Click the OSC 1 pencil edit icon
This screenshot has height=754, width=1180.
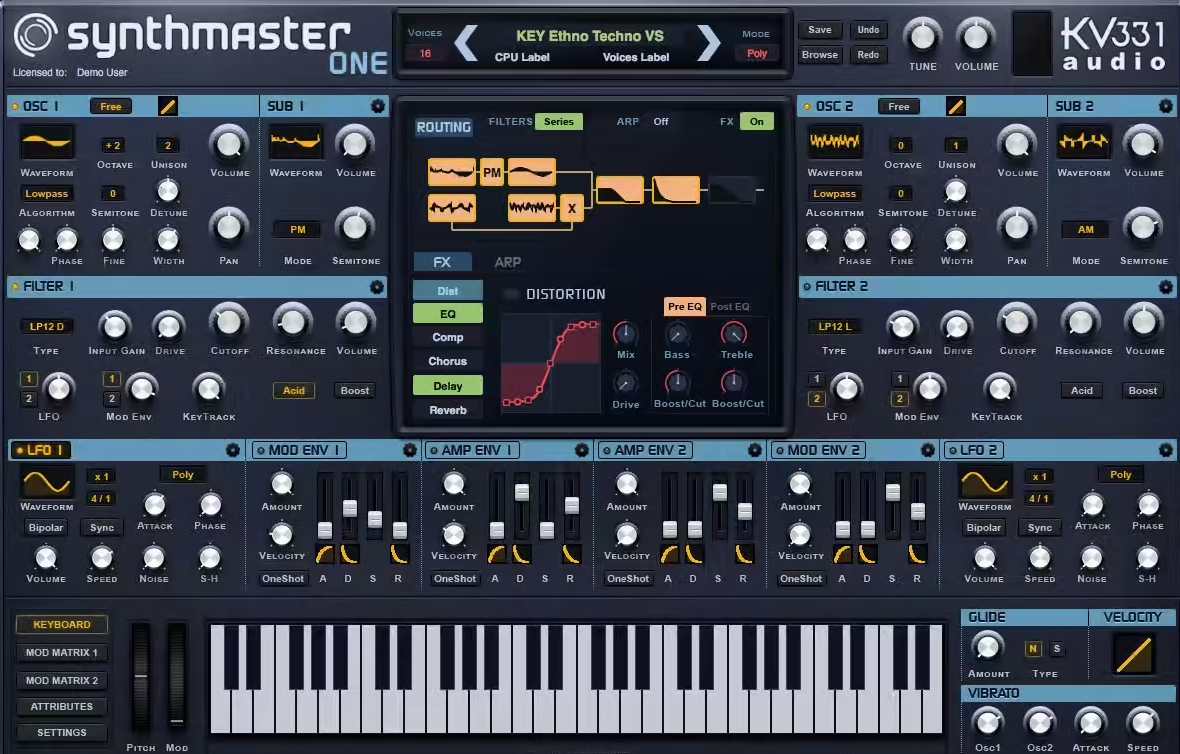click(168, 106)
